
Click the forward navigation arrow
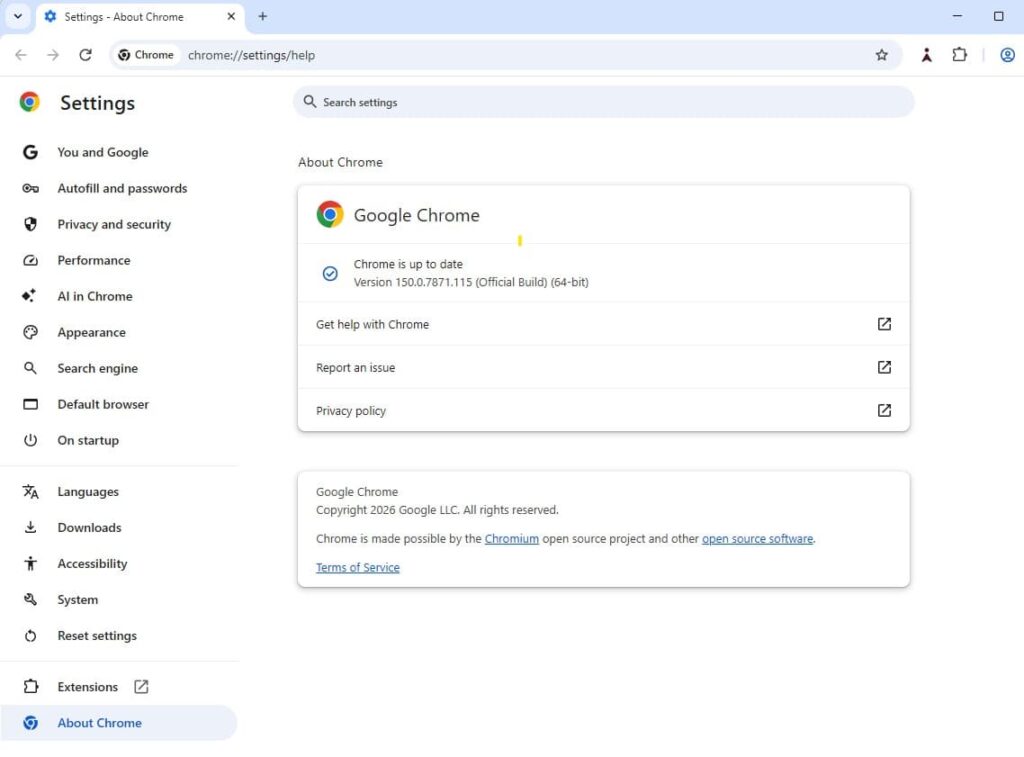pos(53,55)
